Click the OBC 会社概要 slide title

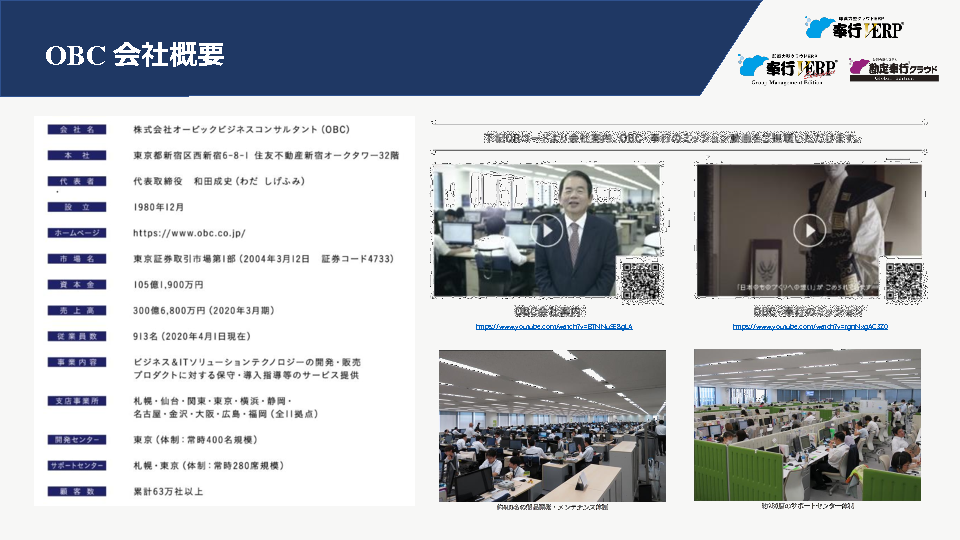pyautogui.click(x=134, y=56)
